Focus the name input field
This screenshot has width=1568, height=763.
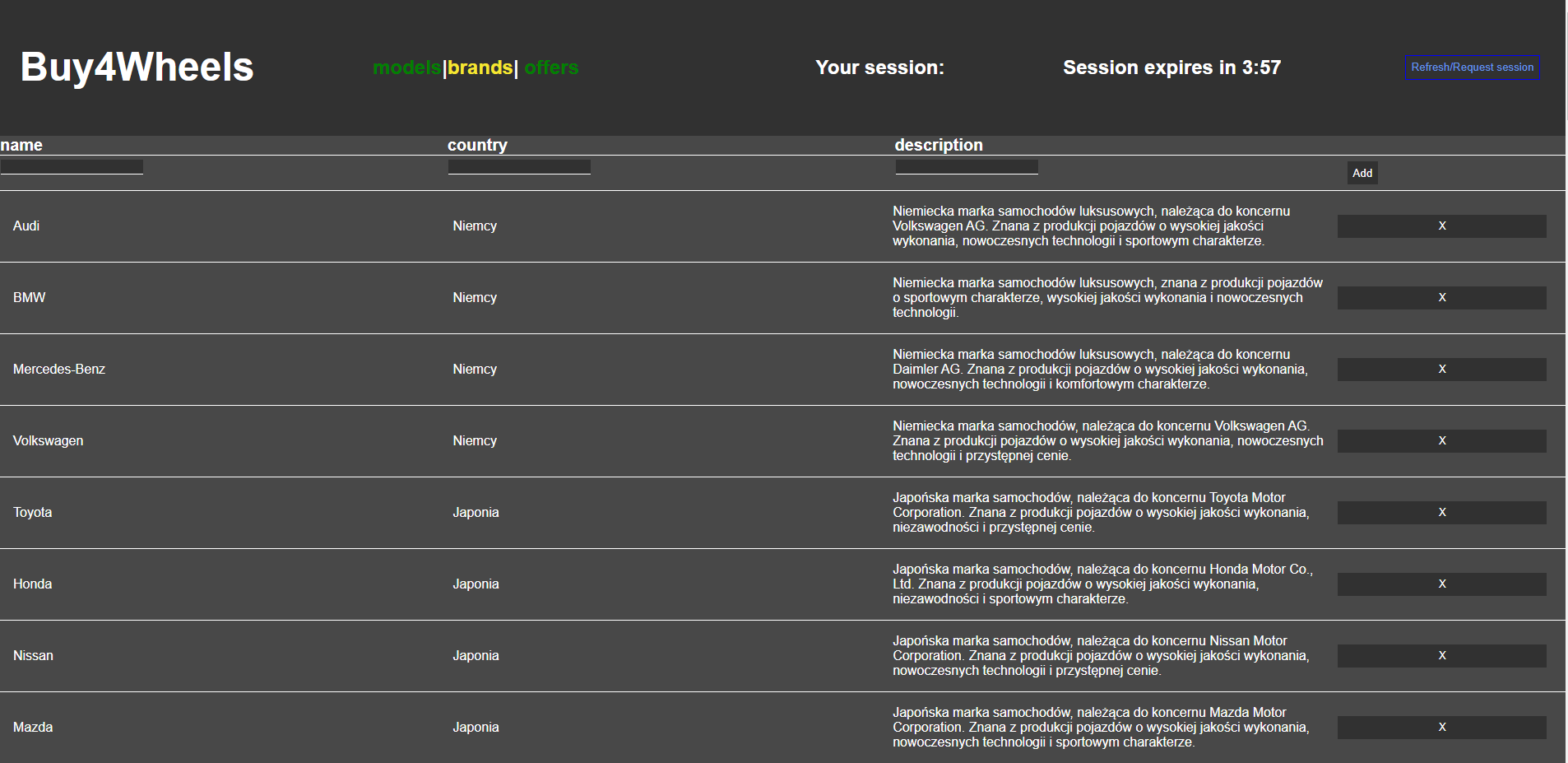72,167
